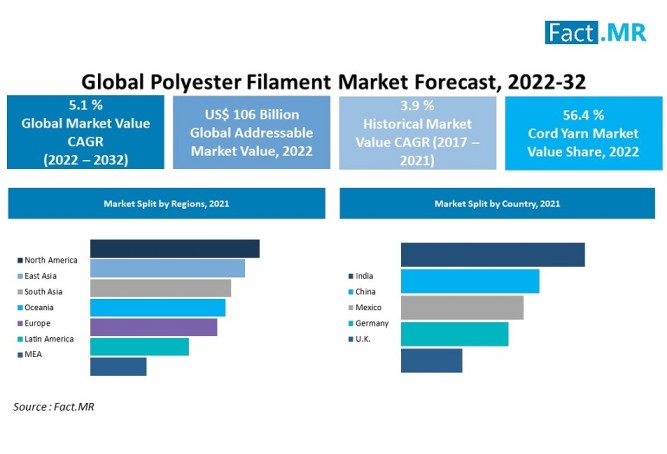The image size is (667, 454).
Task: Click the purple Europe bar in regions chart
Action: [x=153, y=327]
